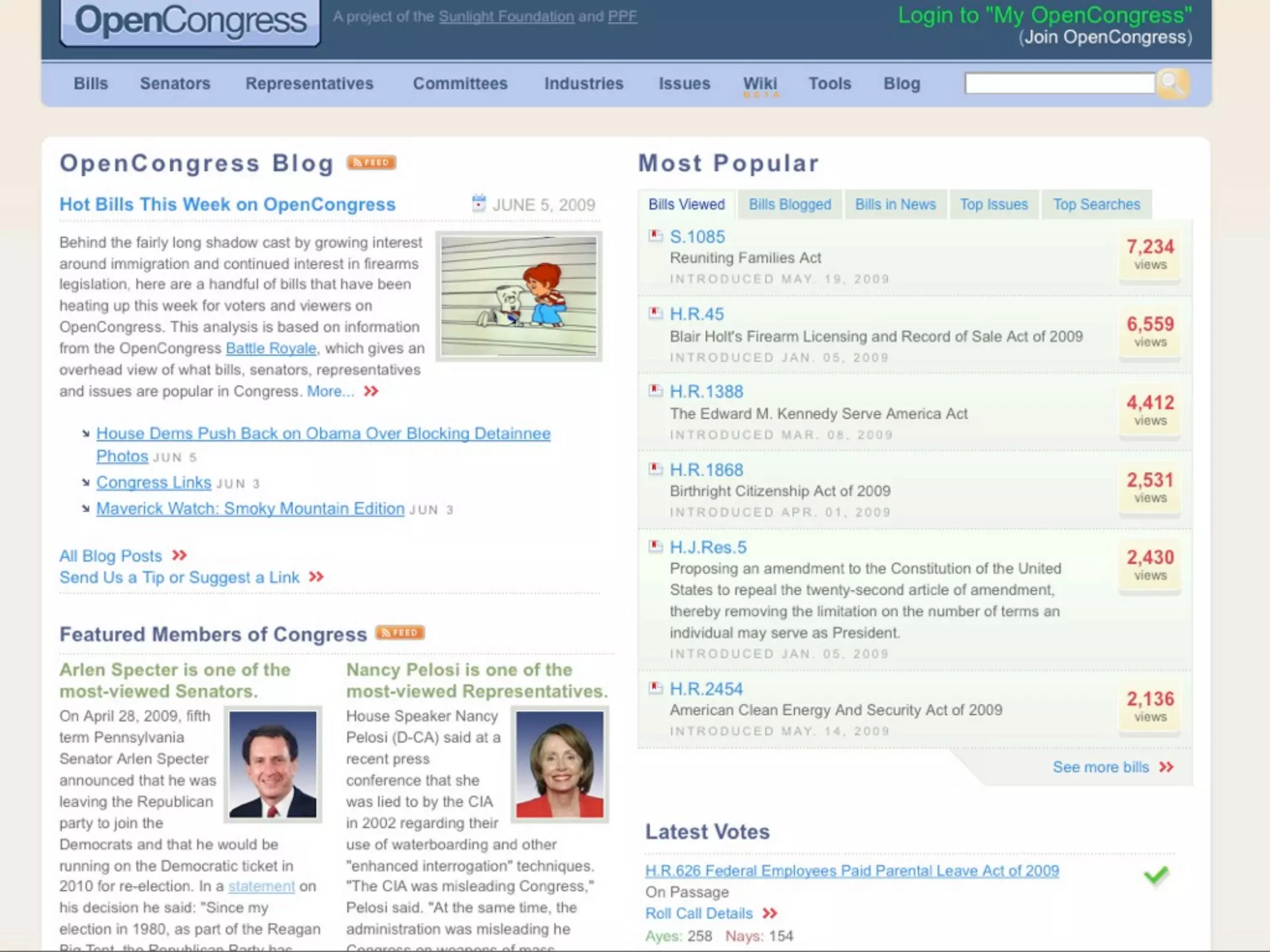Click green checkmark for H.R.626 vote
Image resolution: width=1270 pixels, height=952 pixels.
click(x=1156, y=875)
